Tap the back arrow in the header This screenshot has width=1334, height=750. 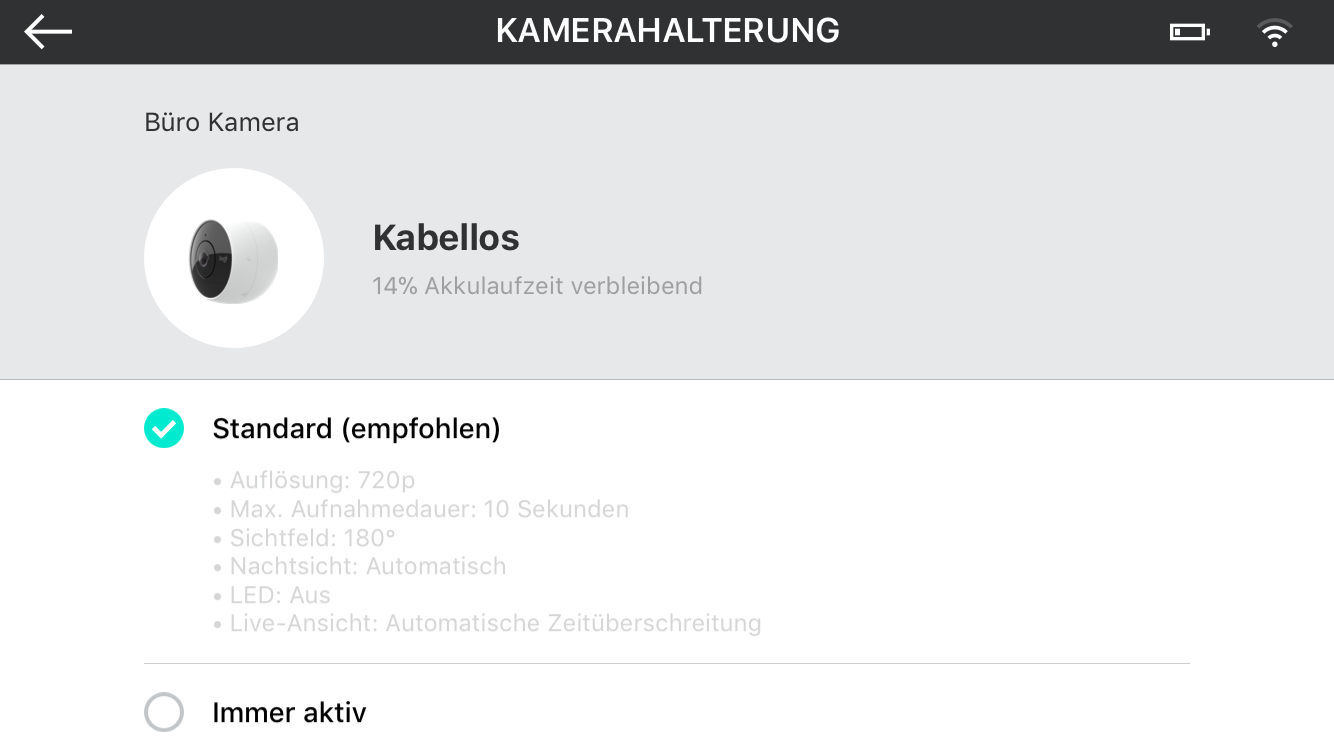(48, 32)
